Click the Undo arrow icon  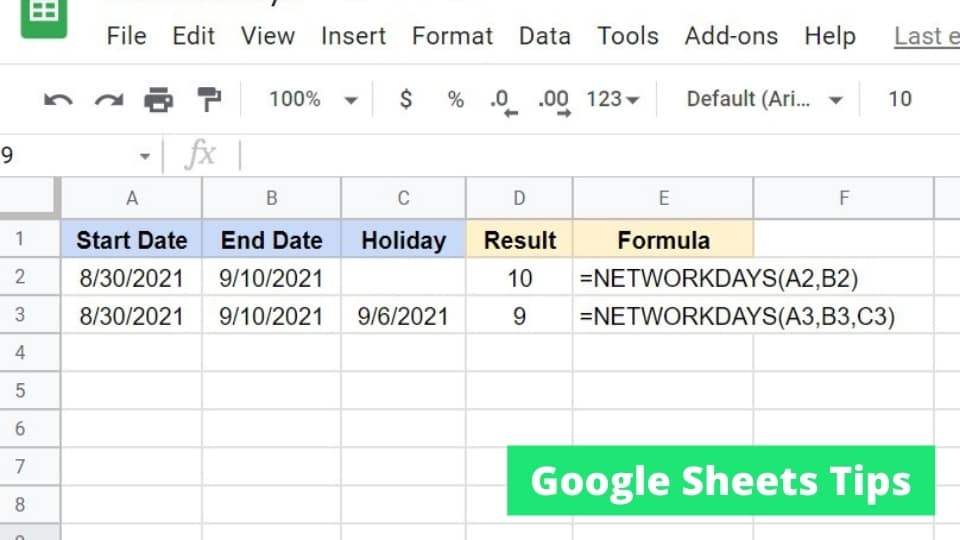58,100
